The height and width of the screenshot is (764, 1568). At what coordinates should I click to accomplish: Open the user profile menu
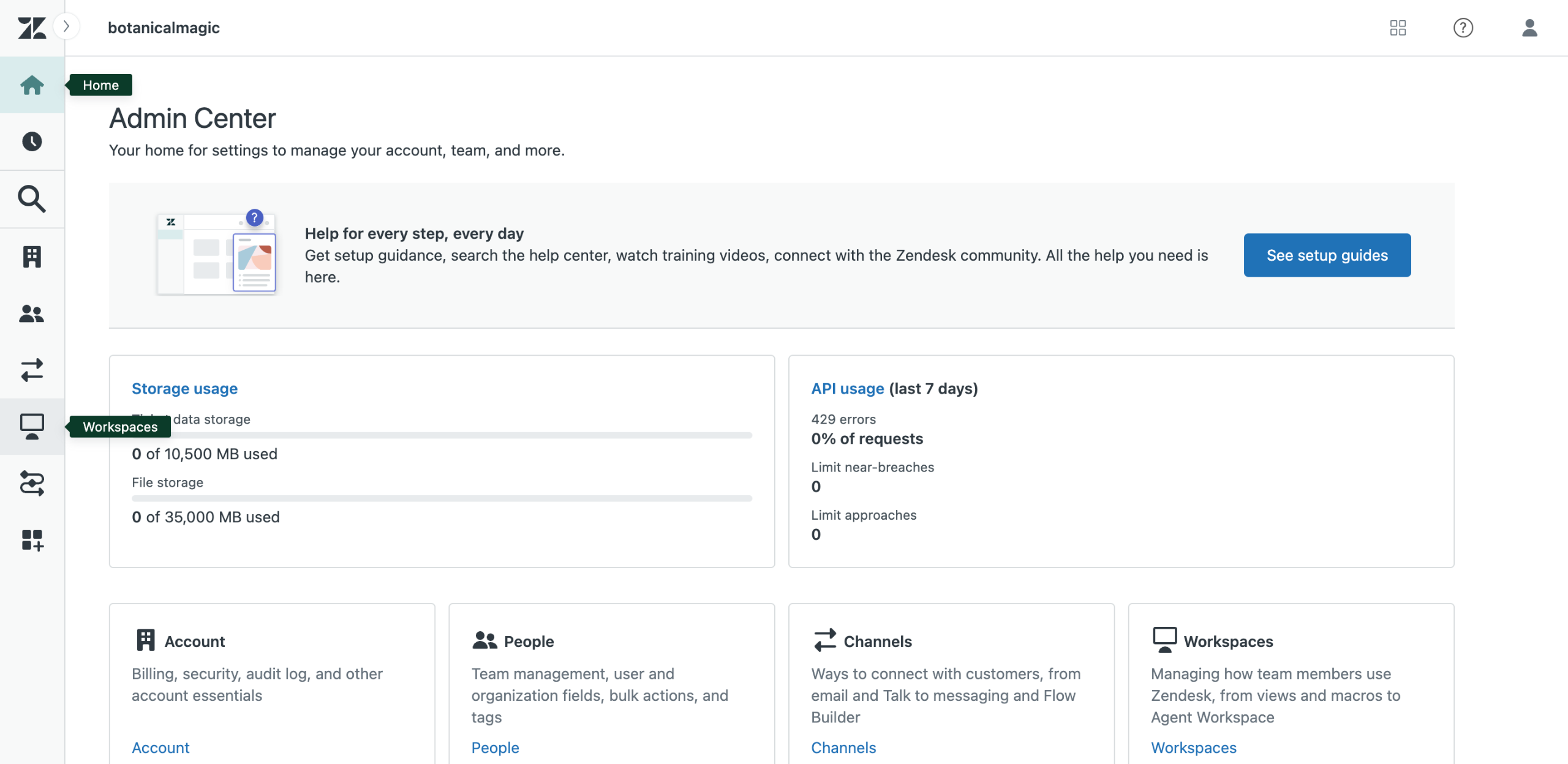(x=1529, y=28)
